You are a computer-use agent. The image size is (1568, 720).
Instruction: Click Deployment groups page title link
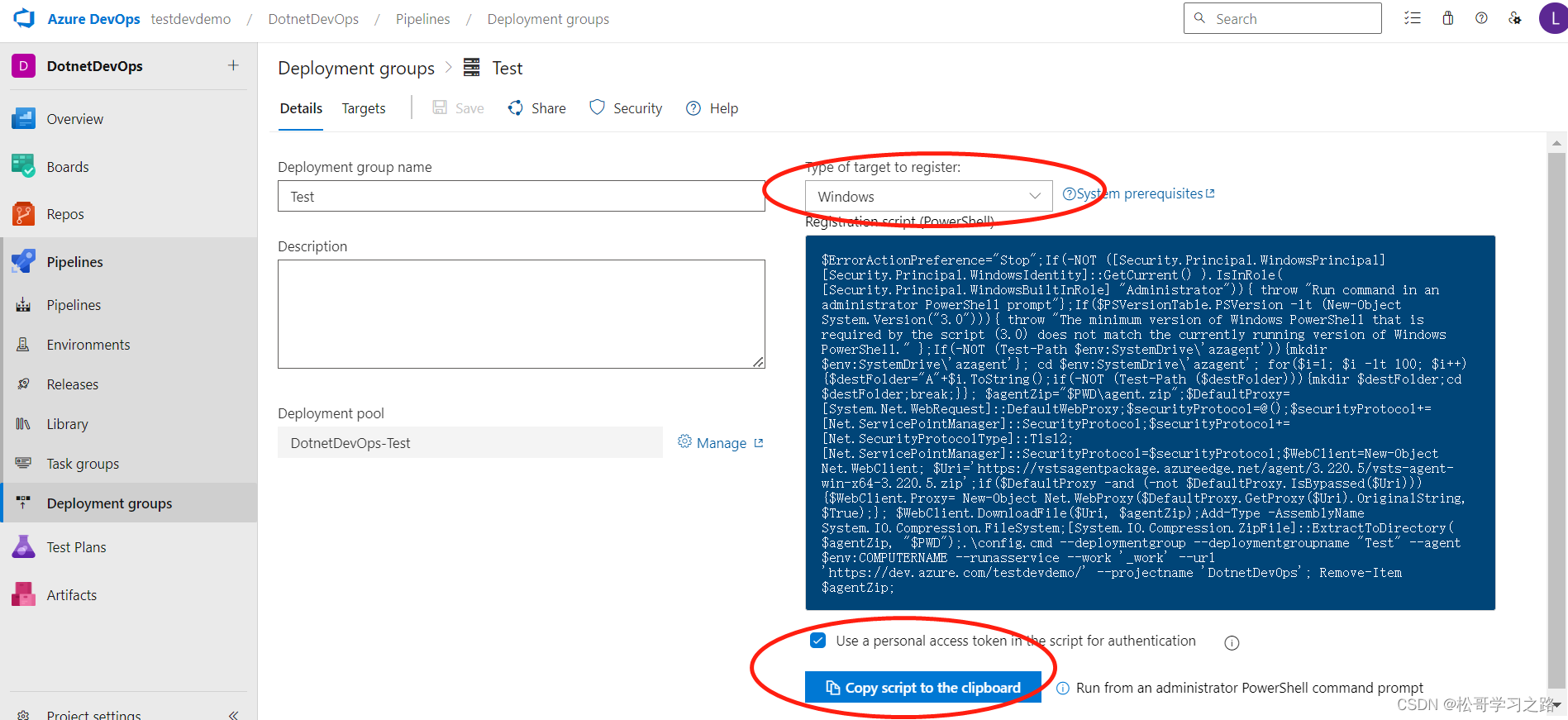point(356,68)
